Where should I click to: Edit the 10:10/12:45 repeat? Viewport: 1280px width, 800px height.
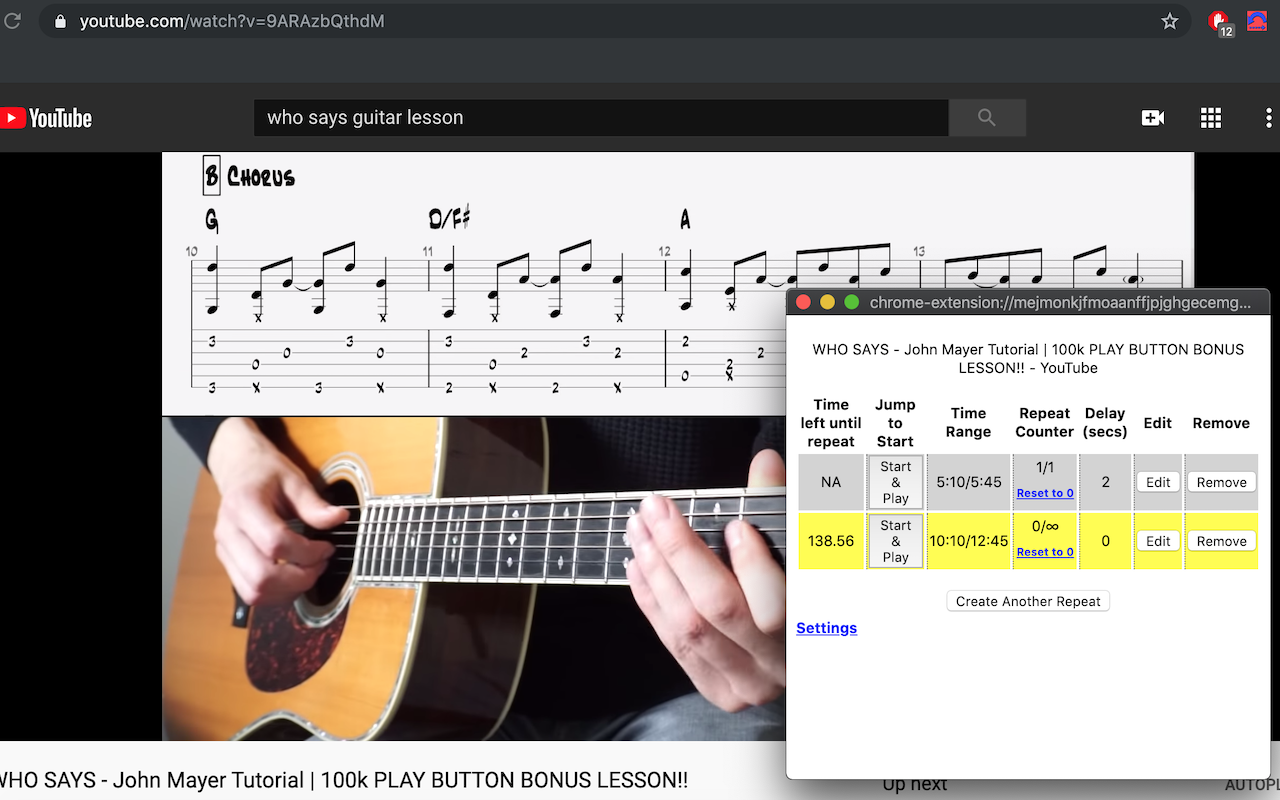[x=1158, y=541]
